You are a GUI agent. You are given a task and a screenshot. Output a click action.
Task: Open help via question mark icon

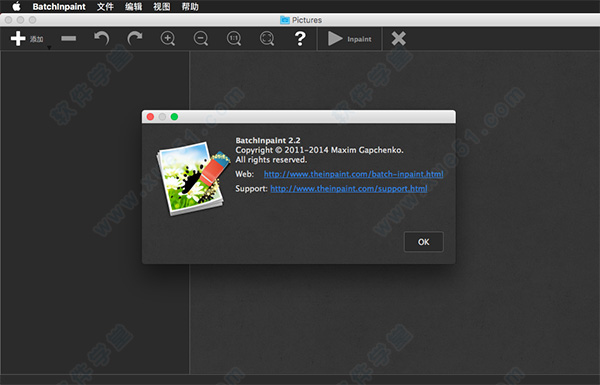pyautogui.click(x=300, y=39)
